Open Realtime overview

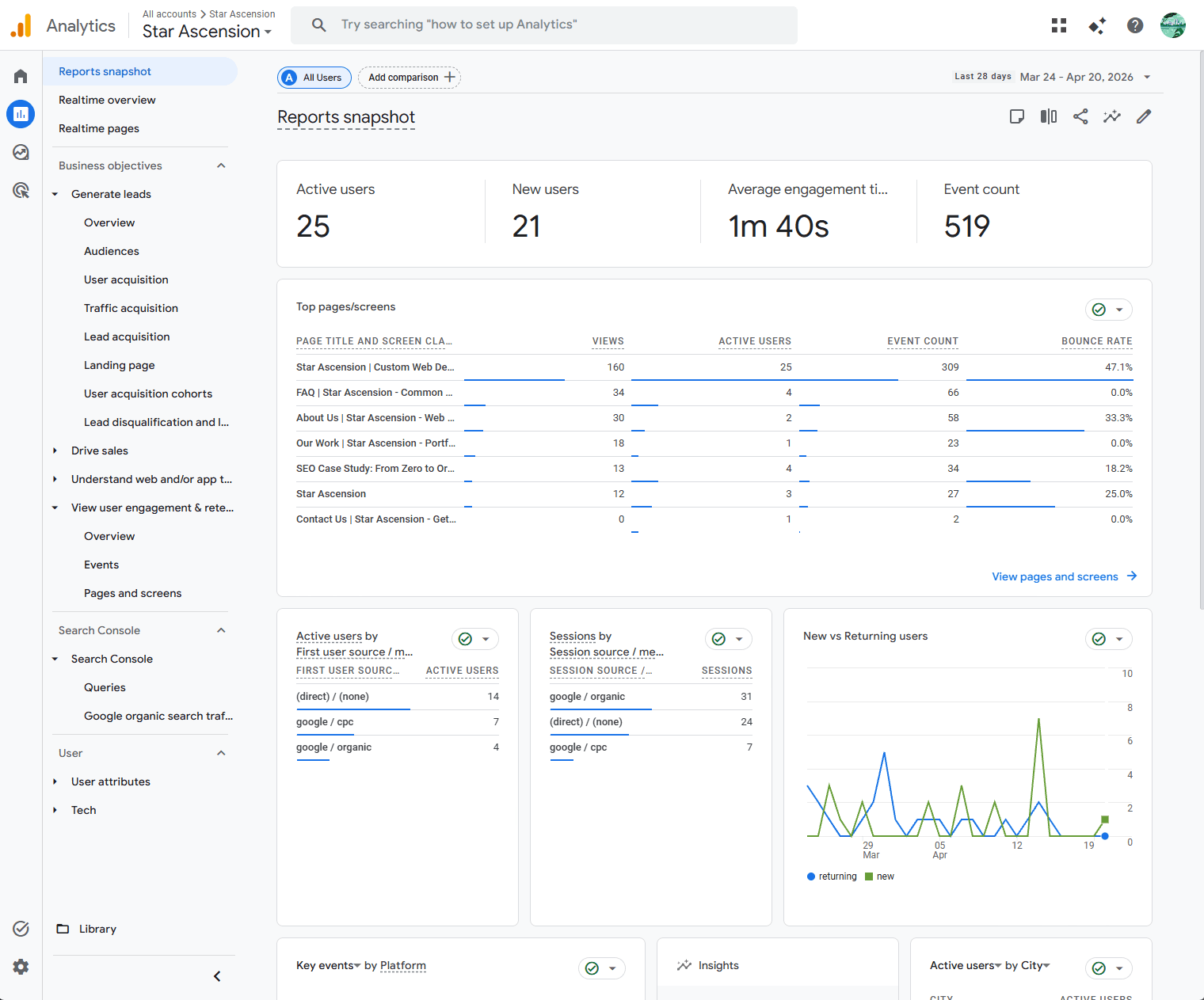(107, 100)
